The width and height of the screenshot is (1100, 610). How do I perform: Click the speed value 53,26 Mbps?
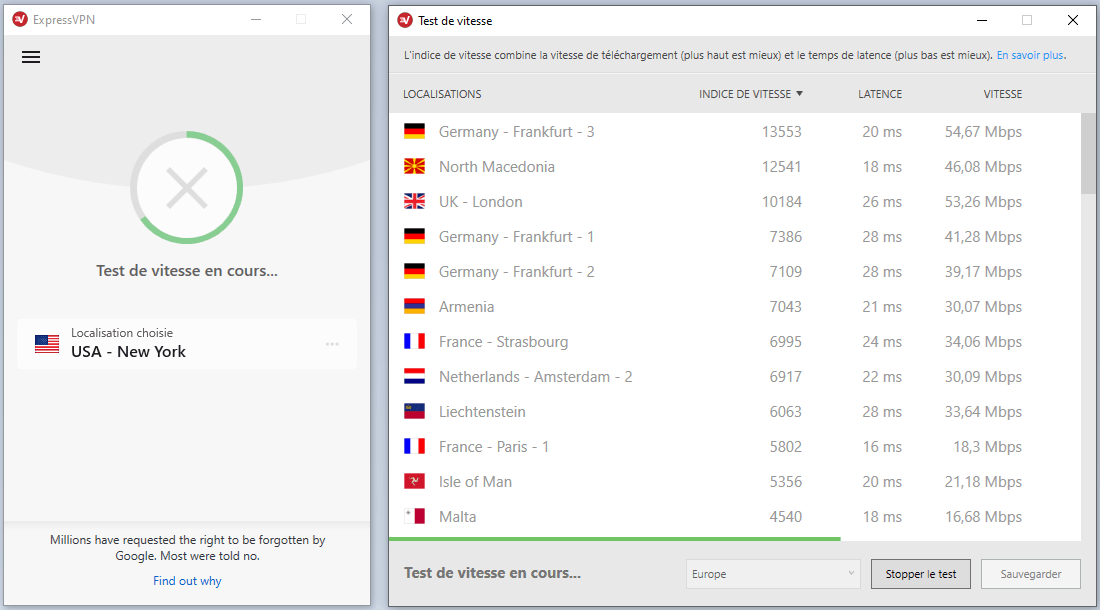coord(983,202)
